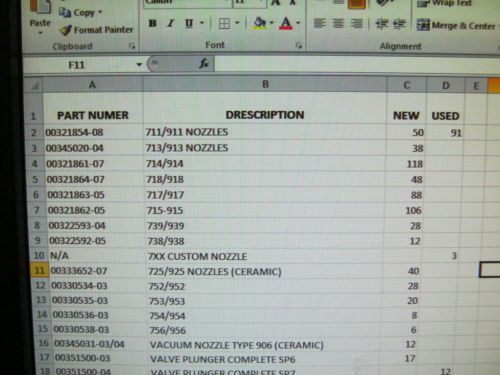Screen dimensions: 500x375
Task: Toggle Italic formatting
Action: pos(171,23)
